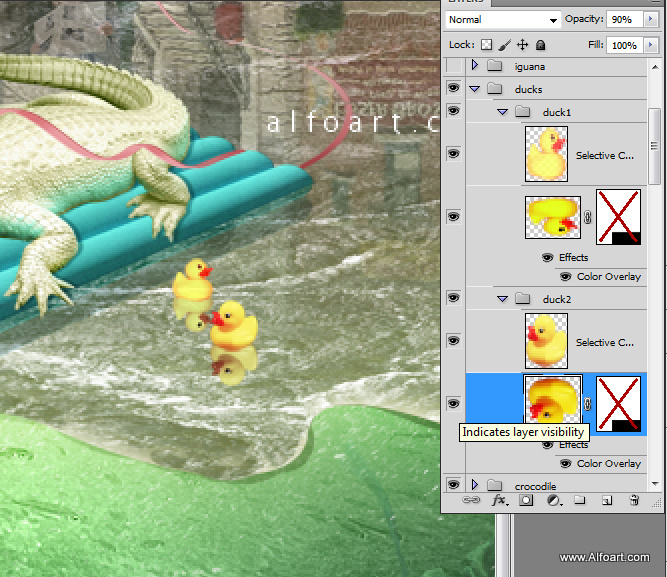The width and height of the screenshot is (667, 577).
Task: Click the Opacity label
Action: (584, 19)
